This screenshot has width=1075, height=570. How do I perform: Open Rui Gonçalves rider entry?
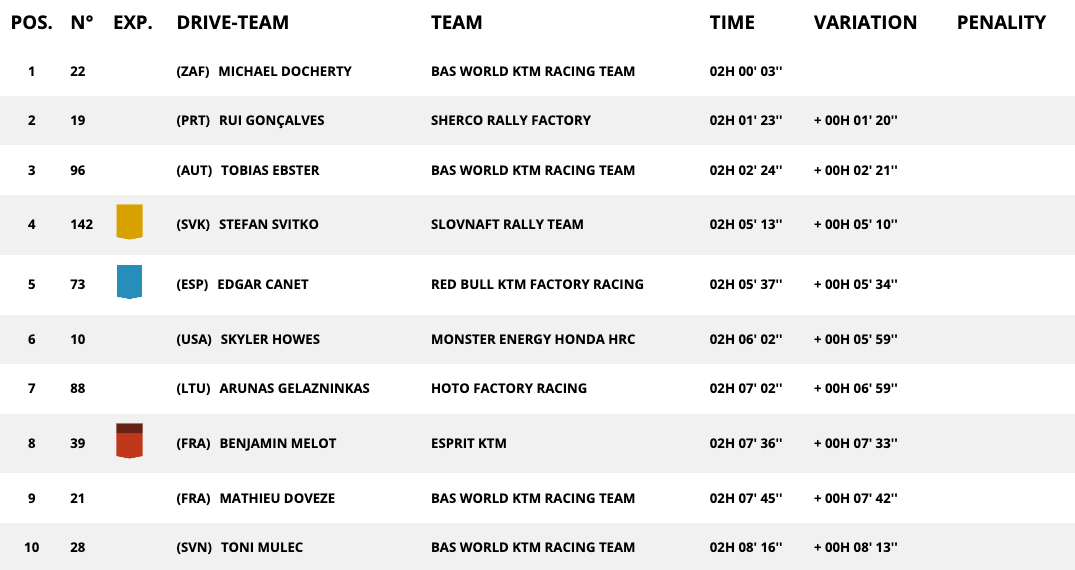tap(271, 120)
